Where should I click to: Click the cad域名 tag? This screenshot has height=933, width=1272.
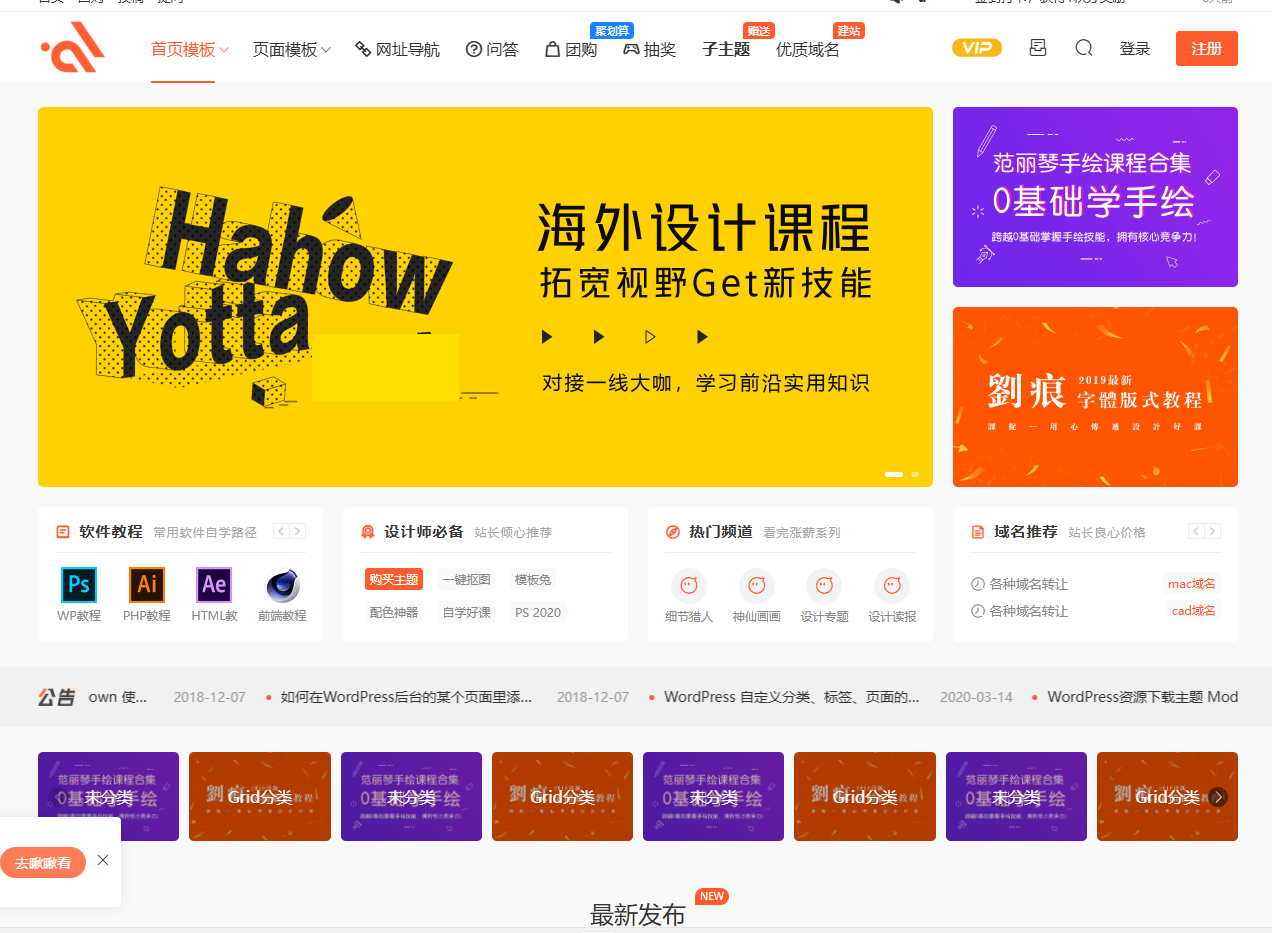point(1194,611)
